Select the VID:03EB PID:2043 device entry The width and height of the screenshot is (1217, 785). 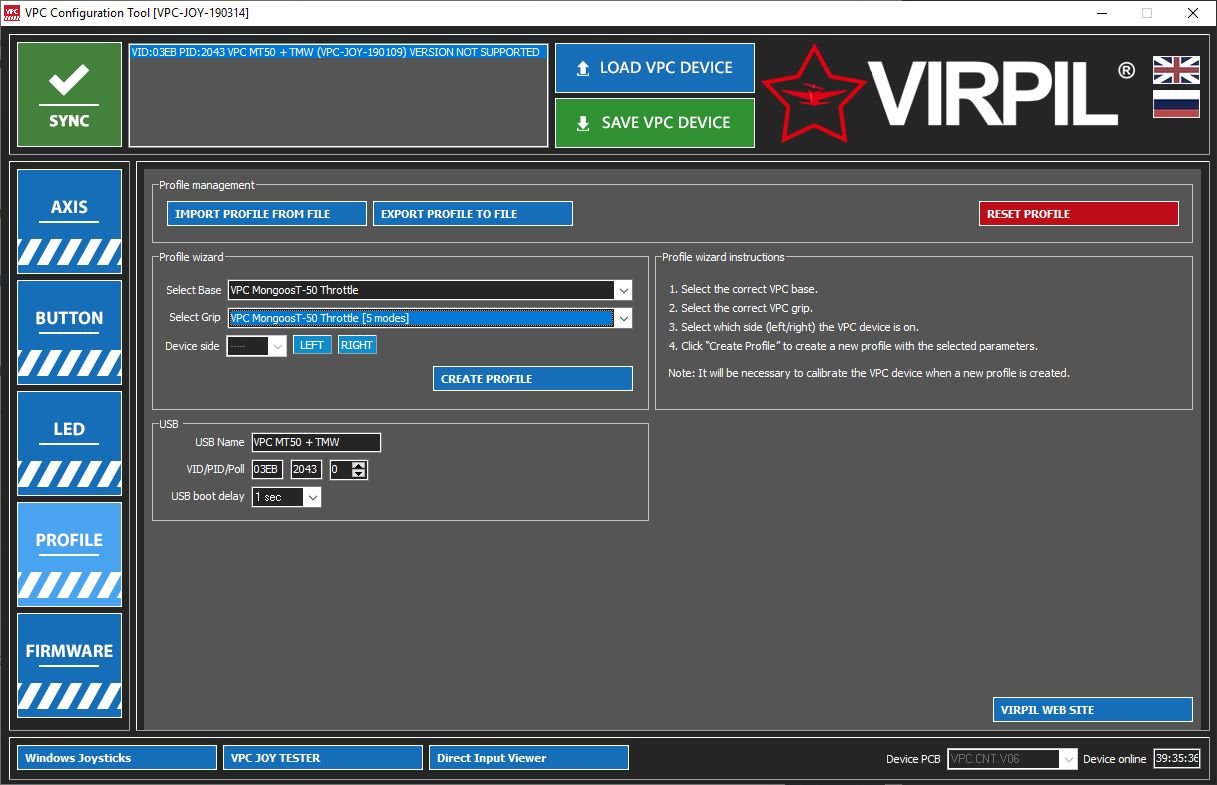tap(338, 52)
